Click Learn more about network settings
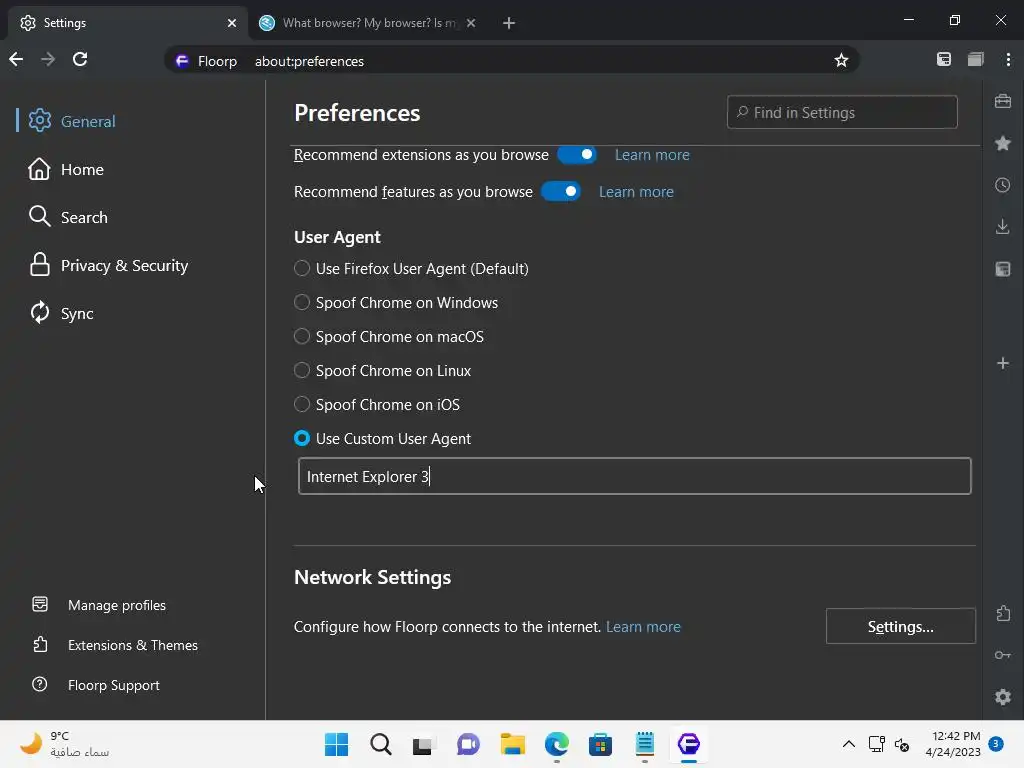1024x768 pixels. point(643,627)
